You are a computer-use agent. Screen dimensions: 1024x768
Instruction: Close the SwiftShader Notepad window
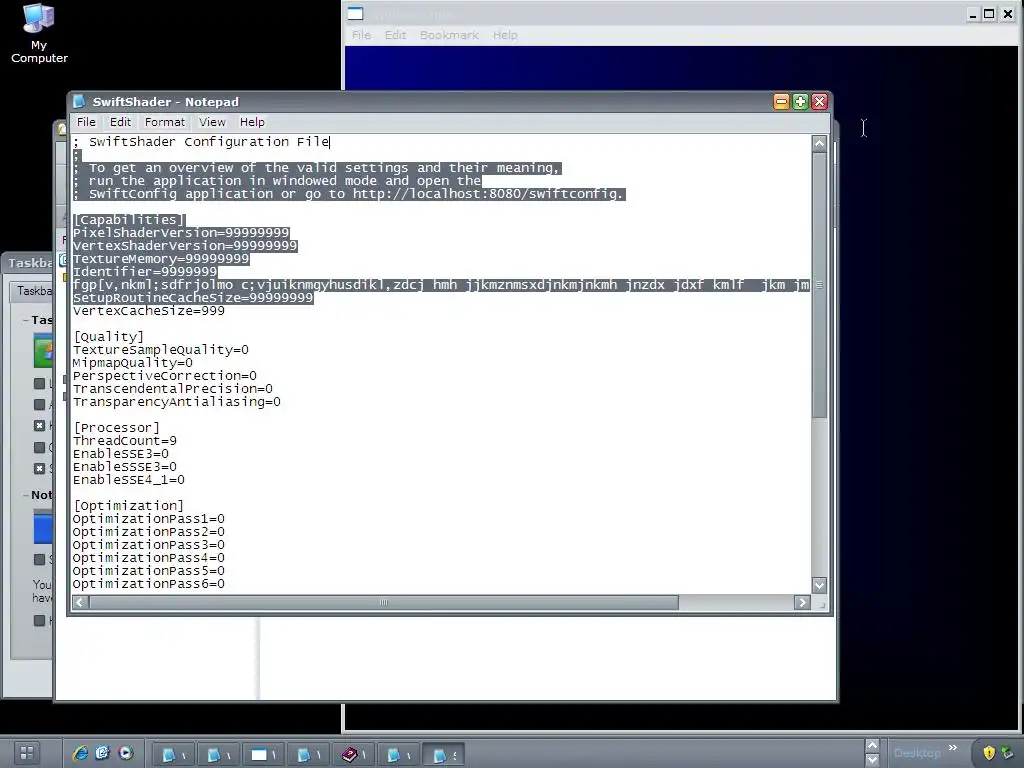(x=819, y=101)
